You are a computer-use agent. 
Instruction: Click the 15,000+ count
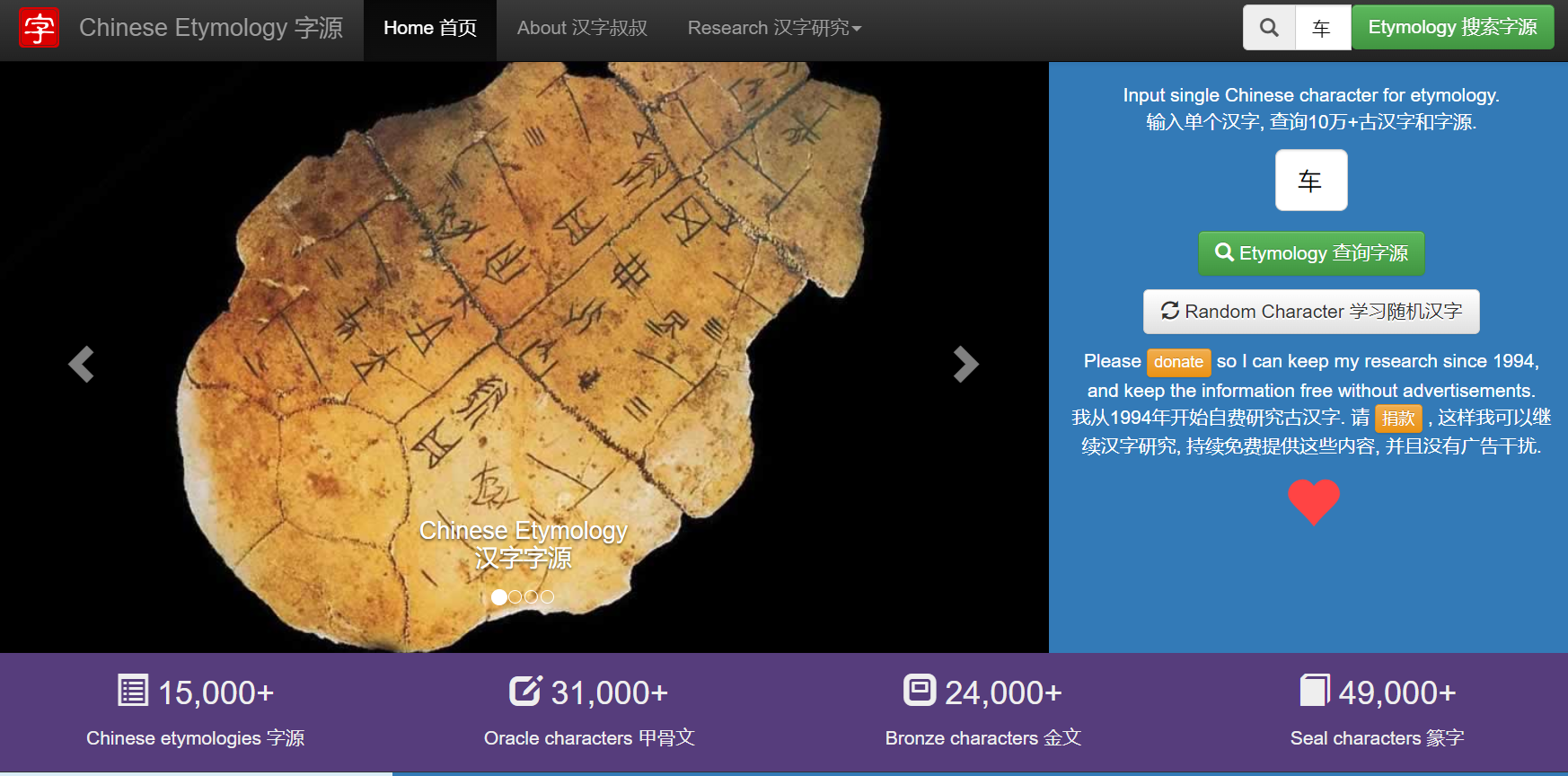pyautogui.click(x=216, y=692)
